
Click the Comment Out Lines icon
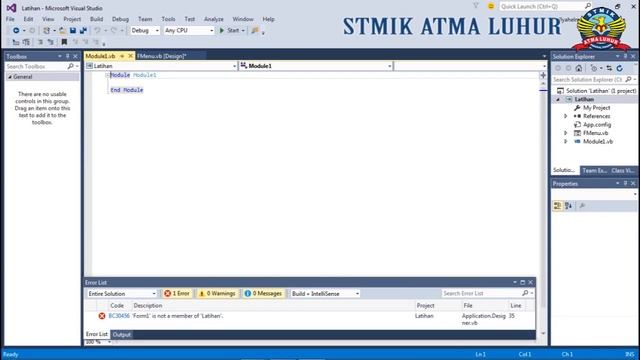click(x=40, y=42)
